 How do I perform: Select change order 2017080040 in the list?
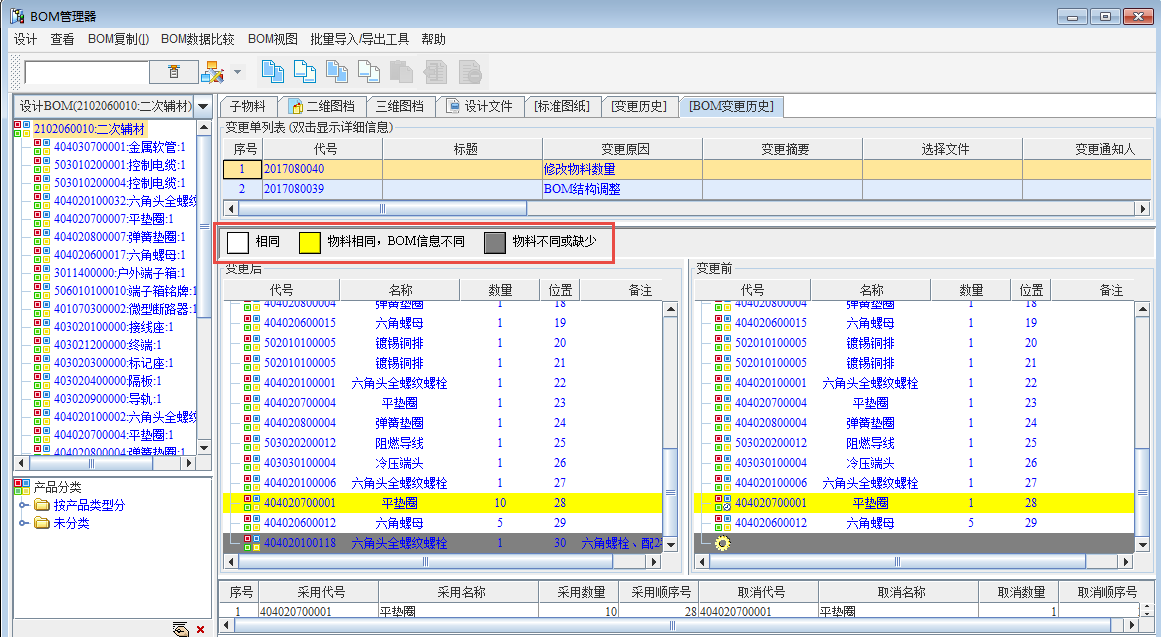[x=294, y=169]
